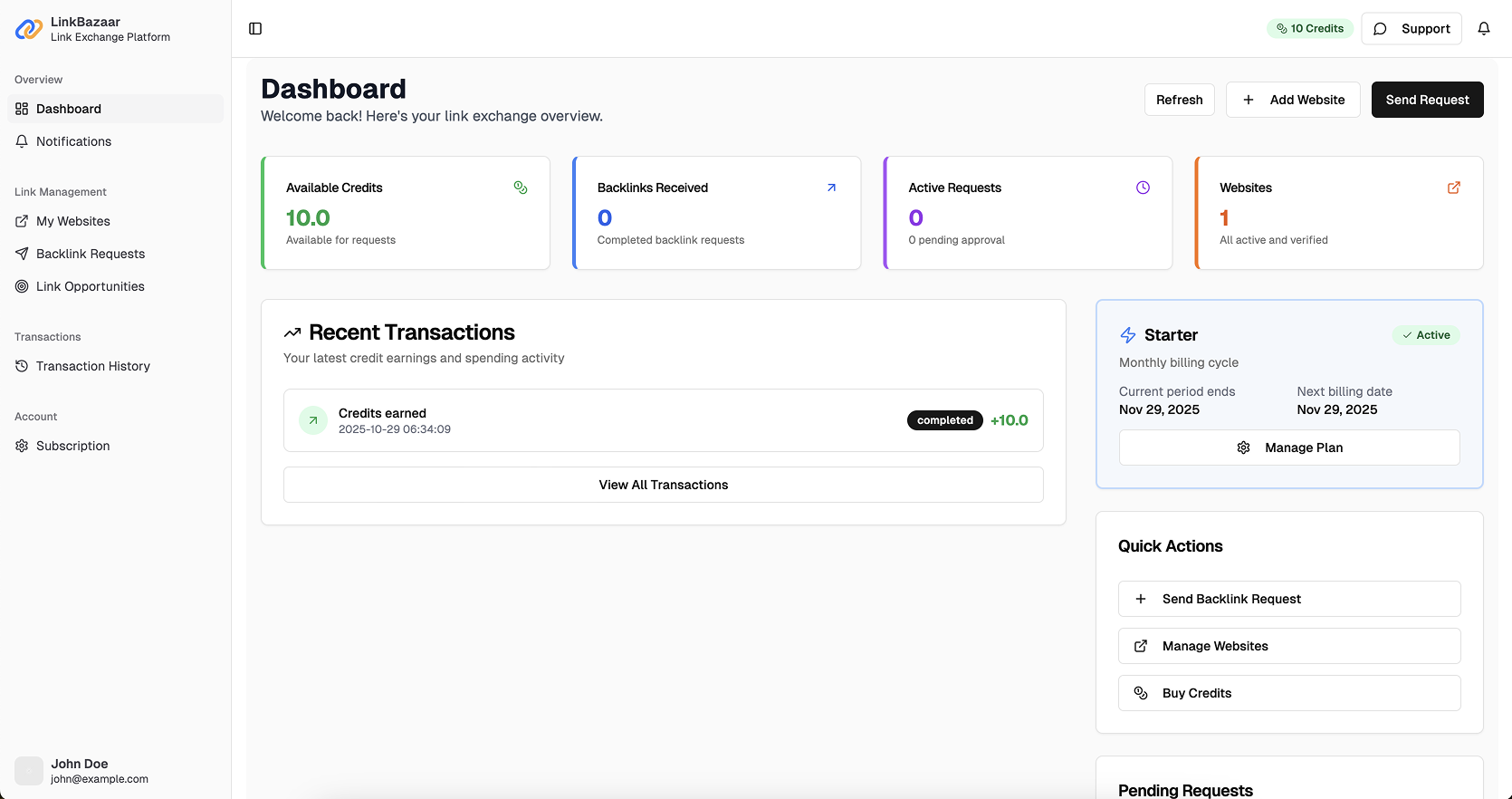Click the Credits earned transaction title
Screen dimensions: 1512x799
[x=382, y=413]
